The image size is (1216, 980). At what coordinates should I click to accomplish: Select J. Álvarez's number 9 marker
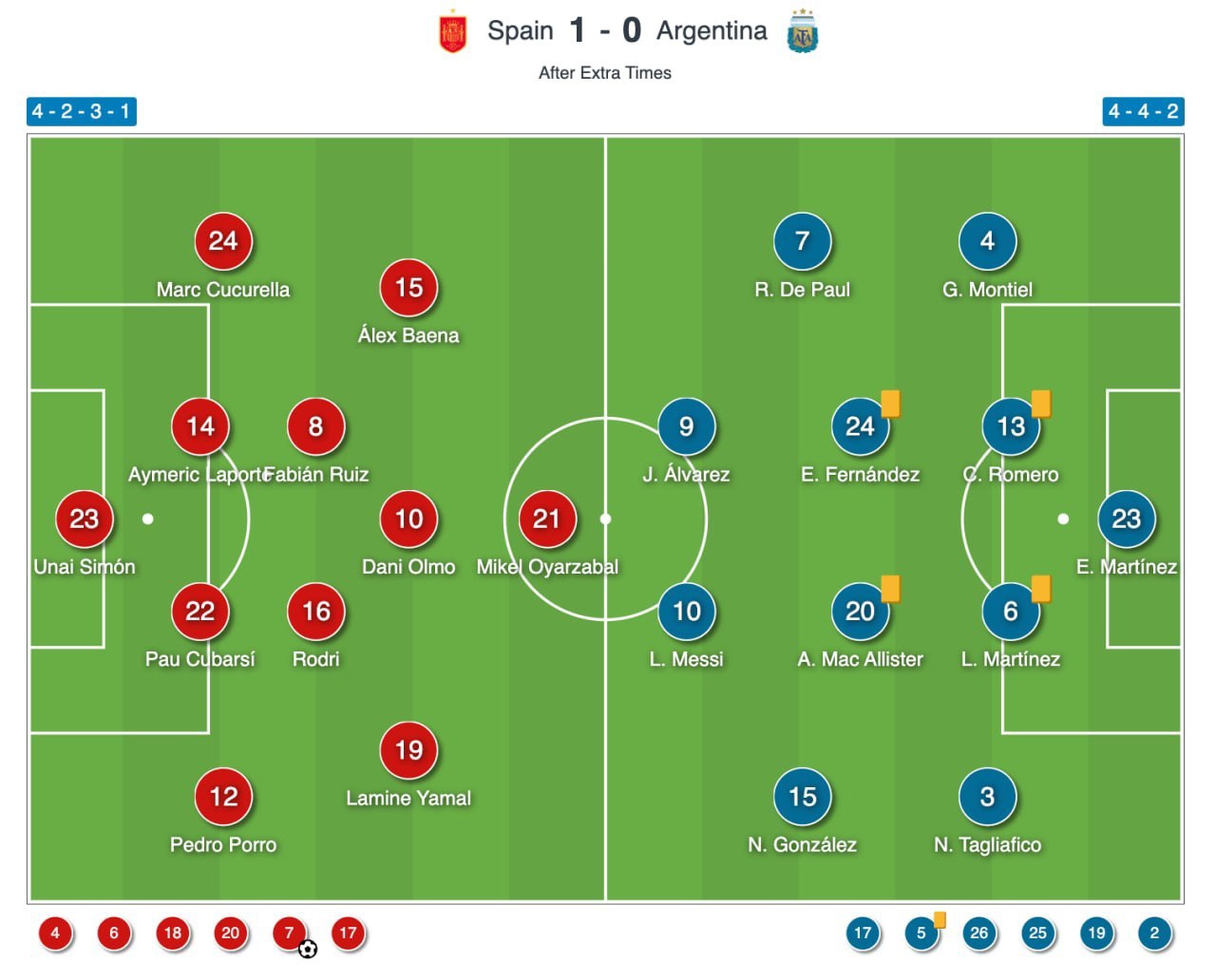pyautogui.click(x=687, y=426)
